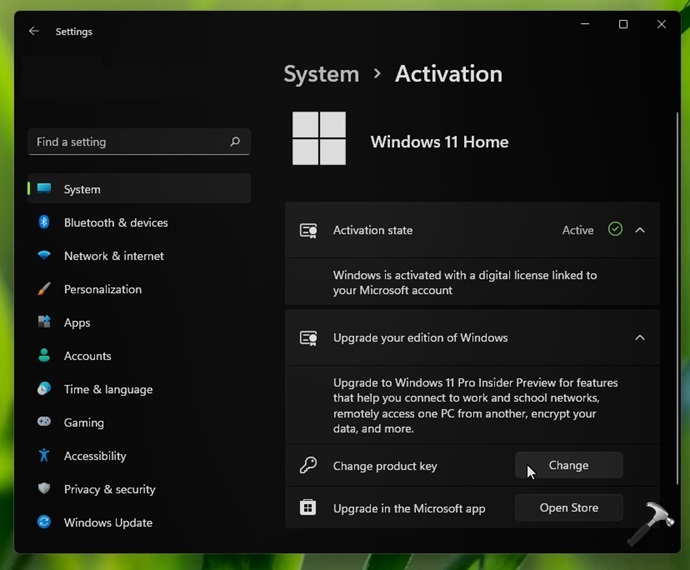
Task: Click the digital license activation message
Action: coord(465,283)
